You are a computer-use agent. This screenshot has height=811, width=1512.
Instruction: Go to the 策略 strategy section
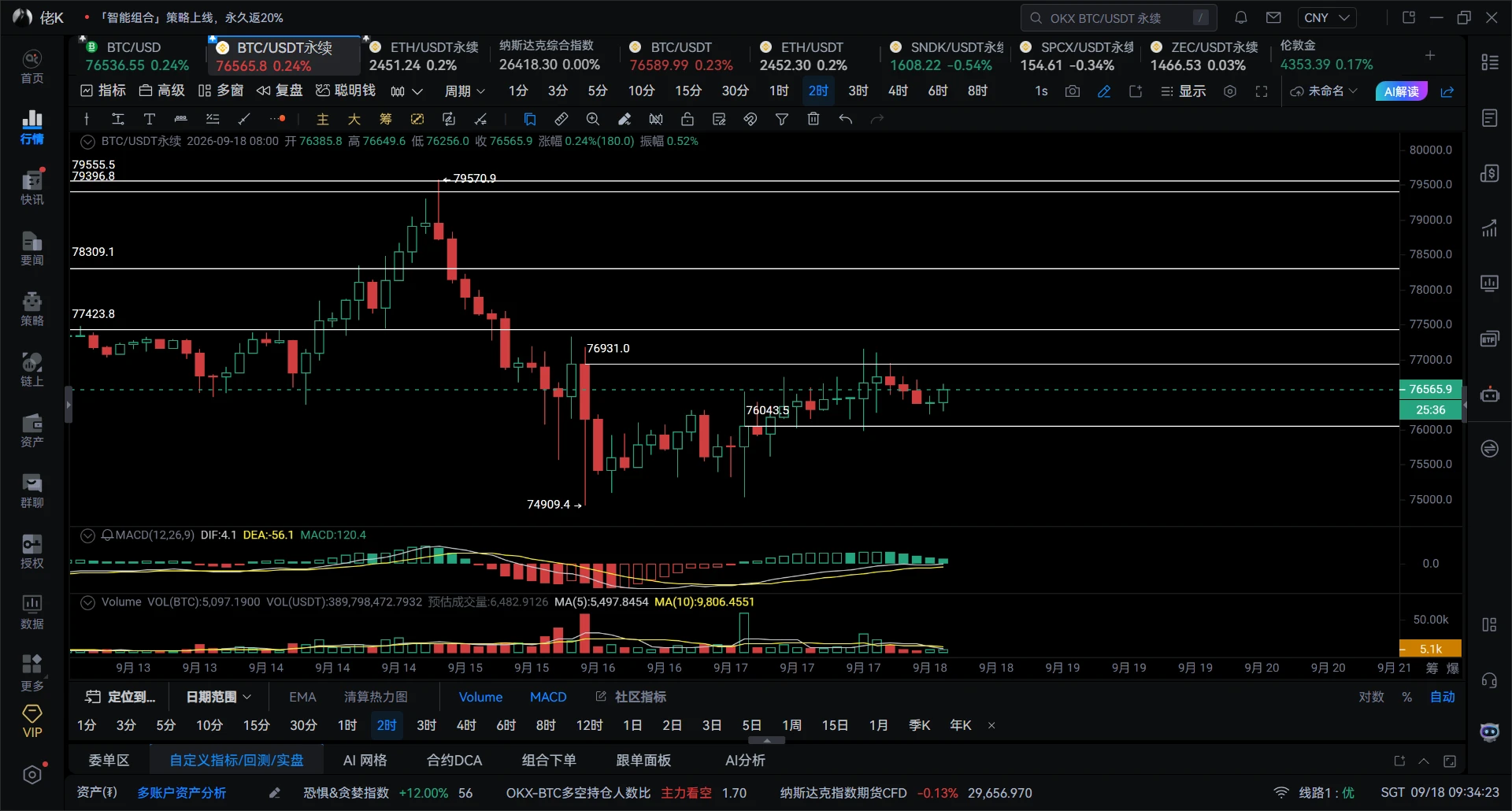tap(31, 309)
